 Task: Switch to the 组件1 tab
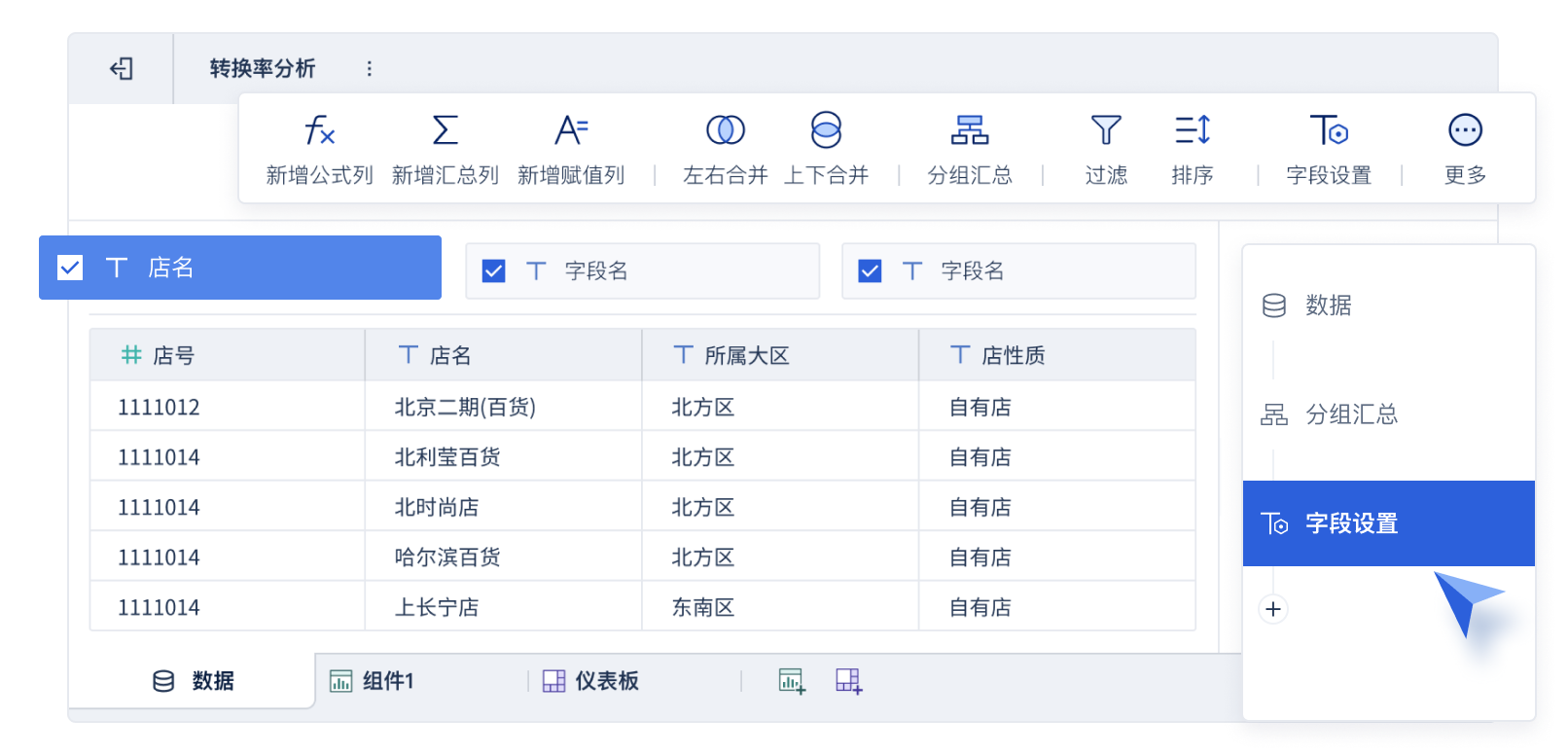[x=373, y=681]
